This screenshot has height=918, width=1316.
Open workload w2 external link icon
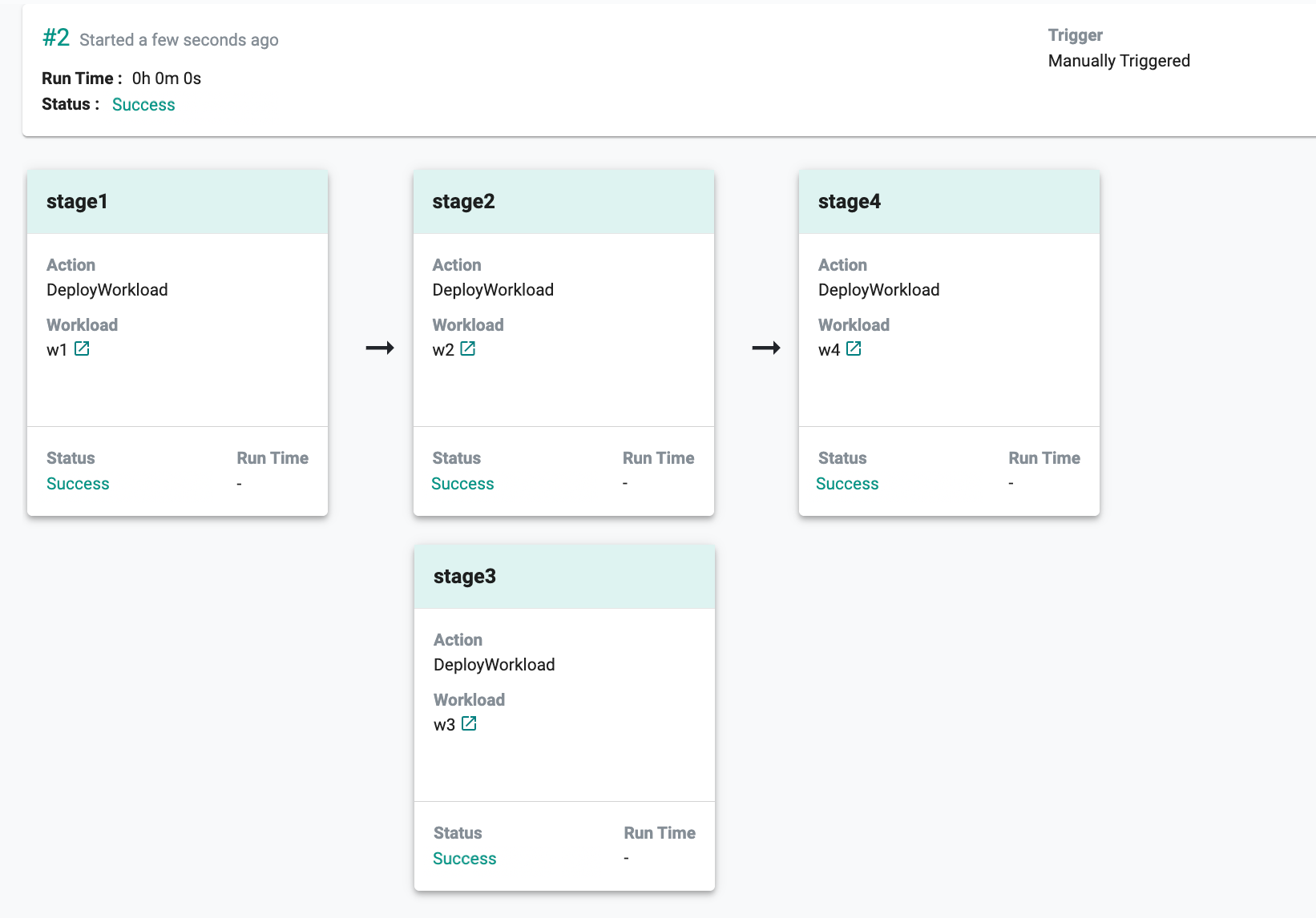(x=468, y=348)
